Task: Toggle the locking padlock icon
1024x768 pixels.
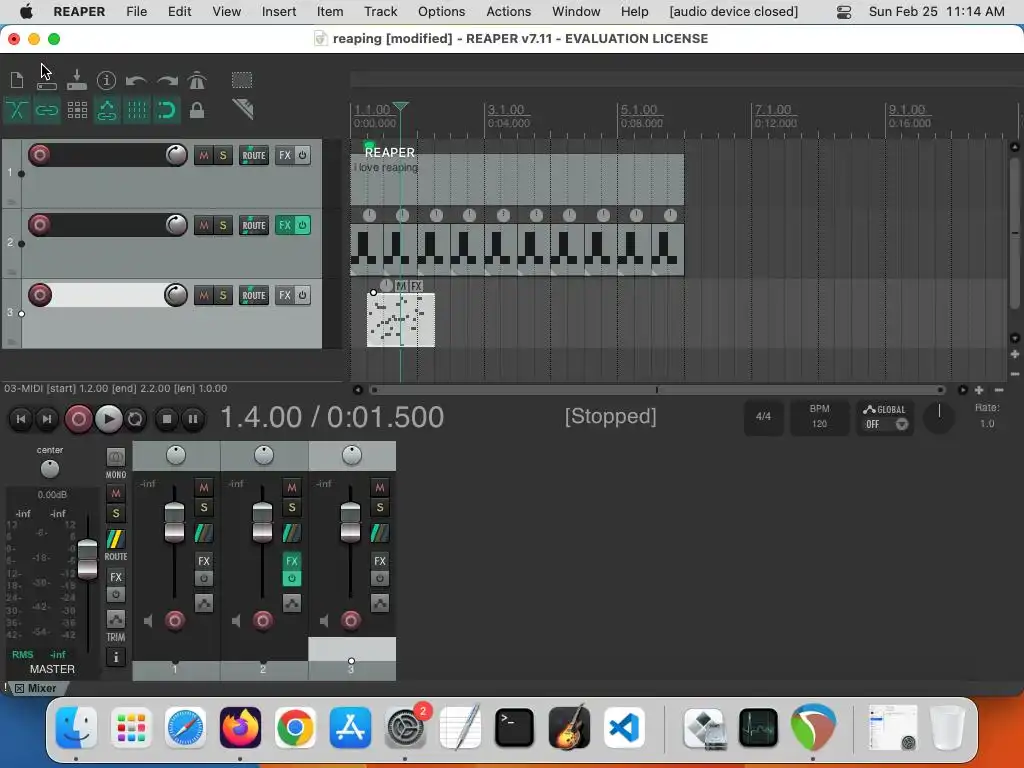Action: coord(197,110)
